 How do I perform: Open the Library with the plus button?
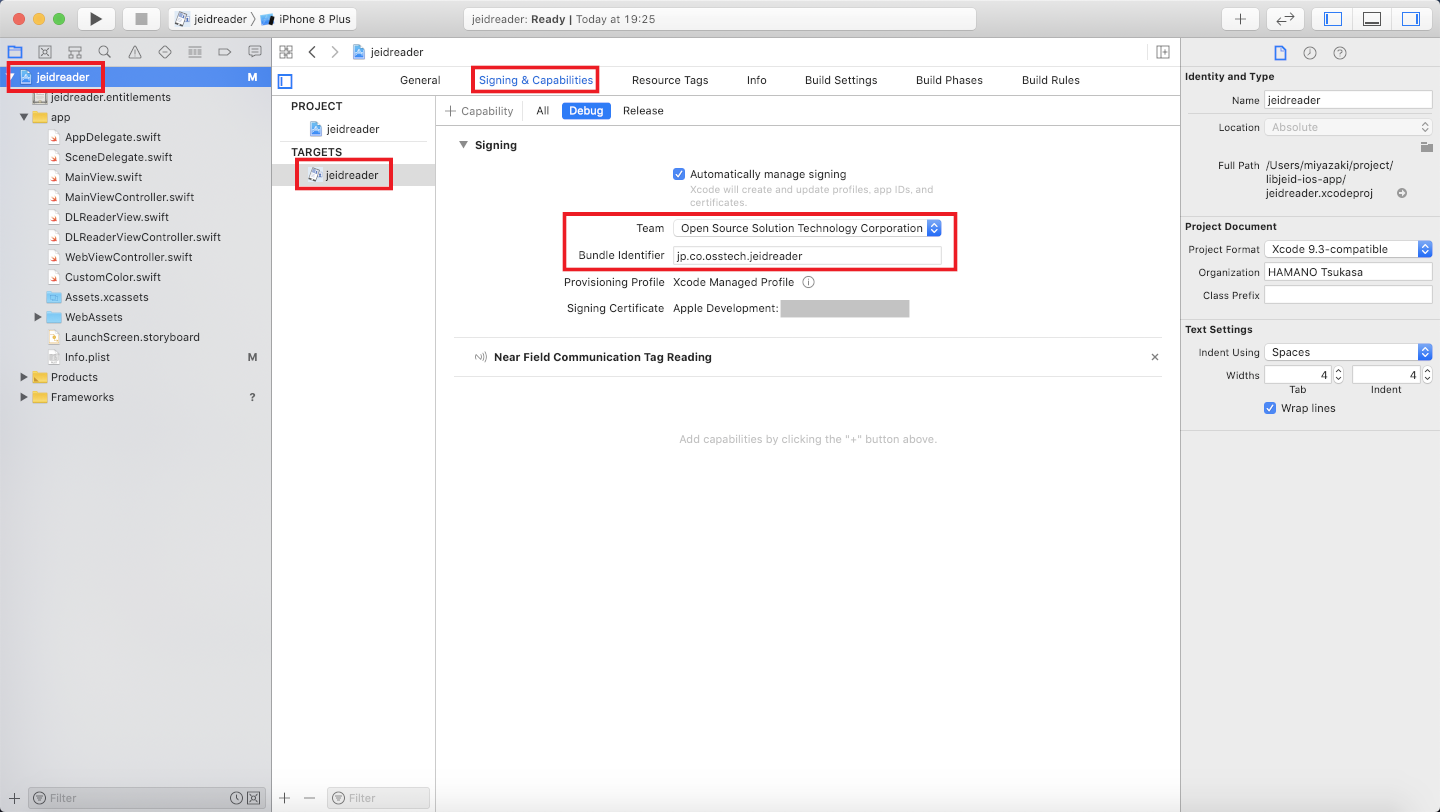pyautogui.click(x=1240, y=19)
